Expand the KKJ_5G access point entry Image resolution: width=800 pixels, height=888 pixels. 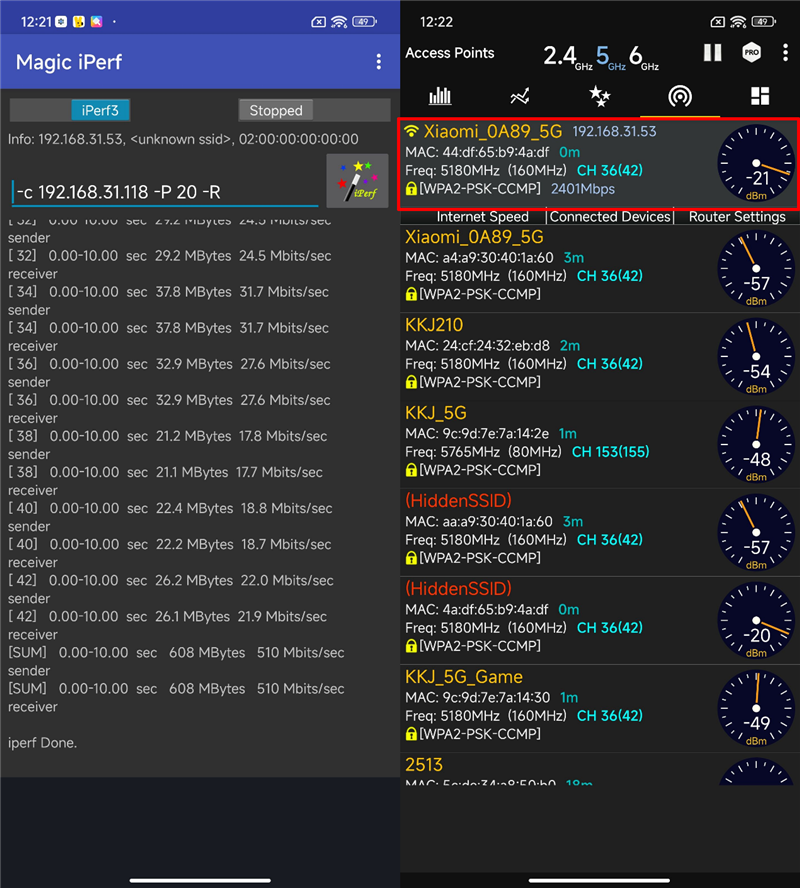tap(600, 445)
